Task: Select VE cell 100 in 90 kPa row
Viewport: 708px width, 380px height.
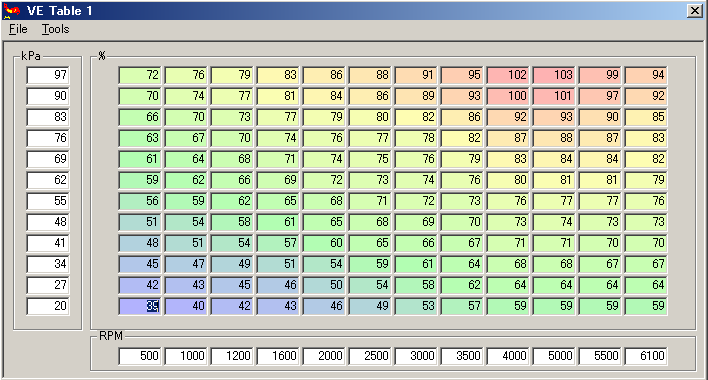Action: pyautogui.click(x=508, y=96)
